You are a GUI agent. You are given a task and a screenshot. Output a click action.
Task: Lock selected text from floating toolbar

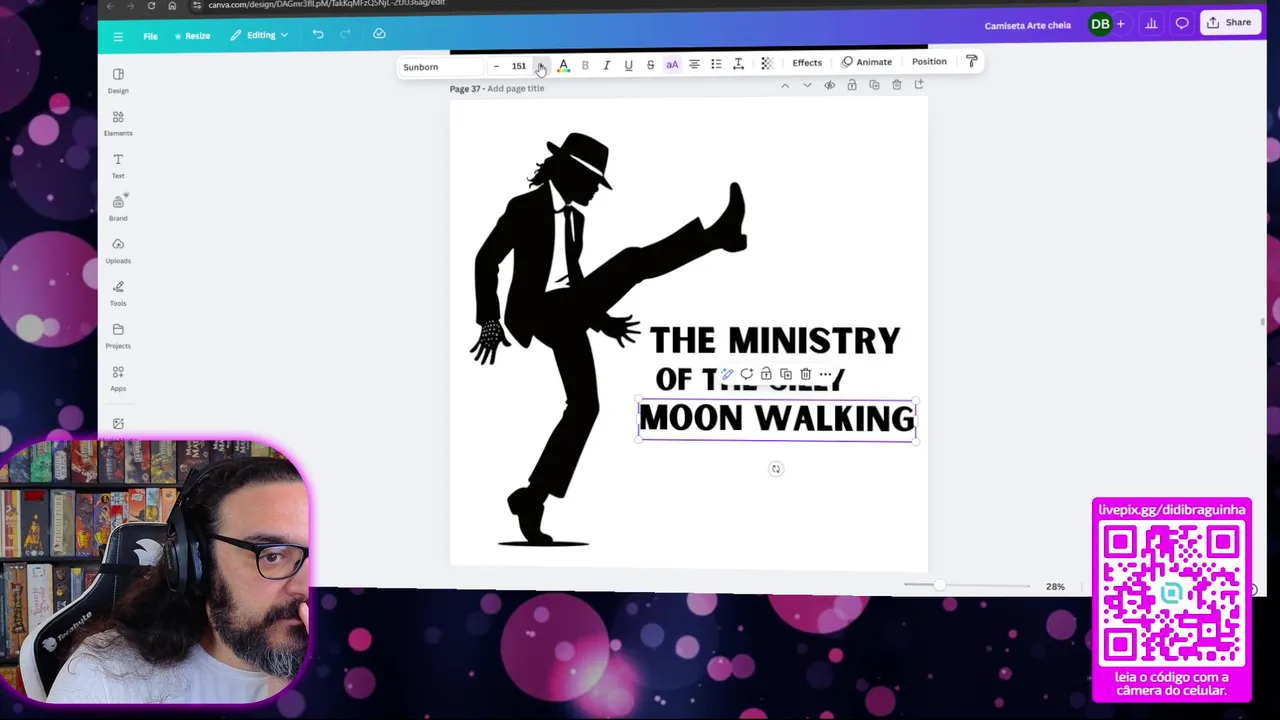click(x=766, y=374)
